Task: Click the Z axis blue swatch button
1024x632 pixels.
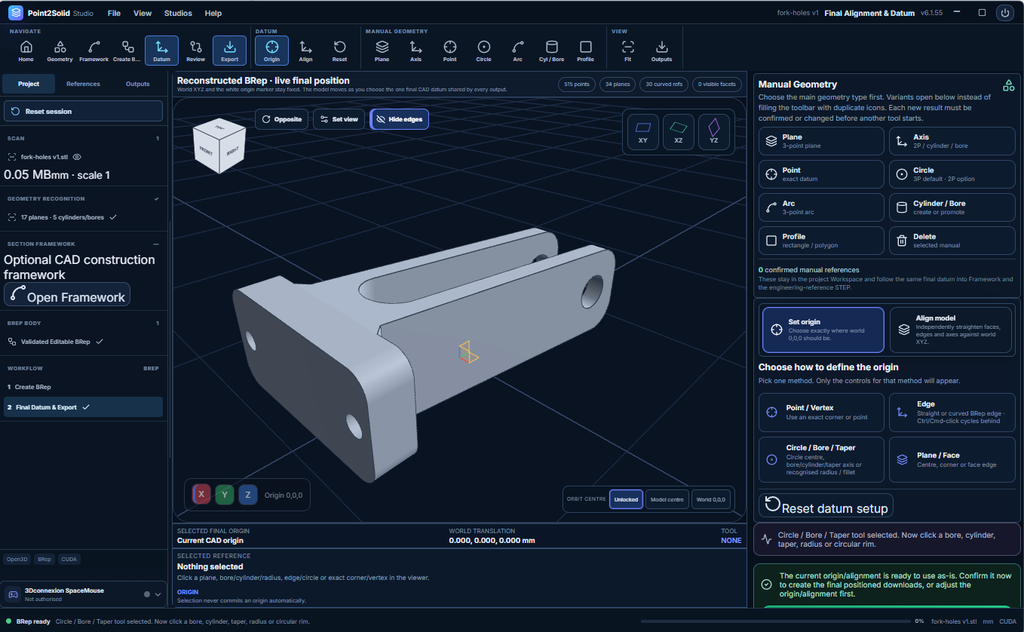Action: click(x=248, y=494)
